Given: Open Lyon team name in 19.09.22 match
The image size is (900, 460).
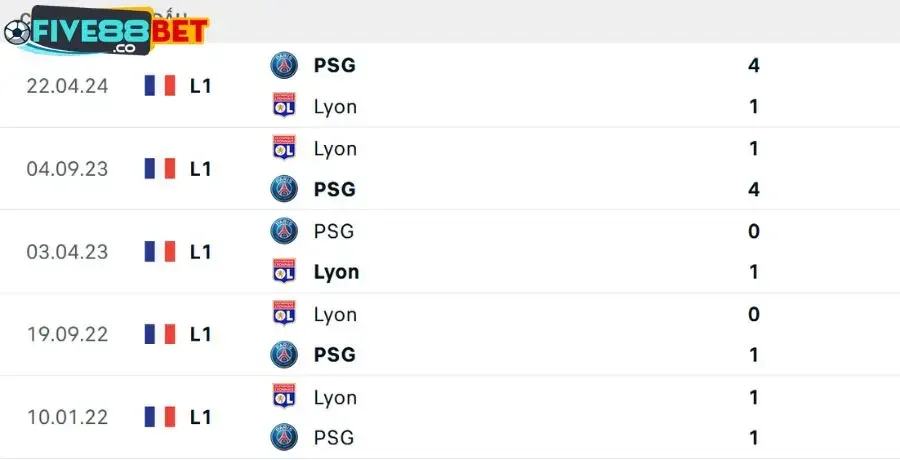Looking at the screenshot, I should (335, 314).
